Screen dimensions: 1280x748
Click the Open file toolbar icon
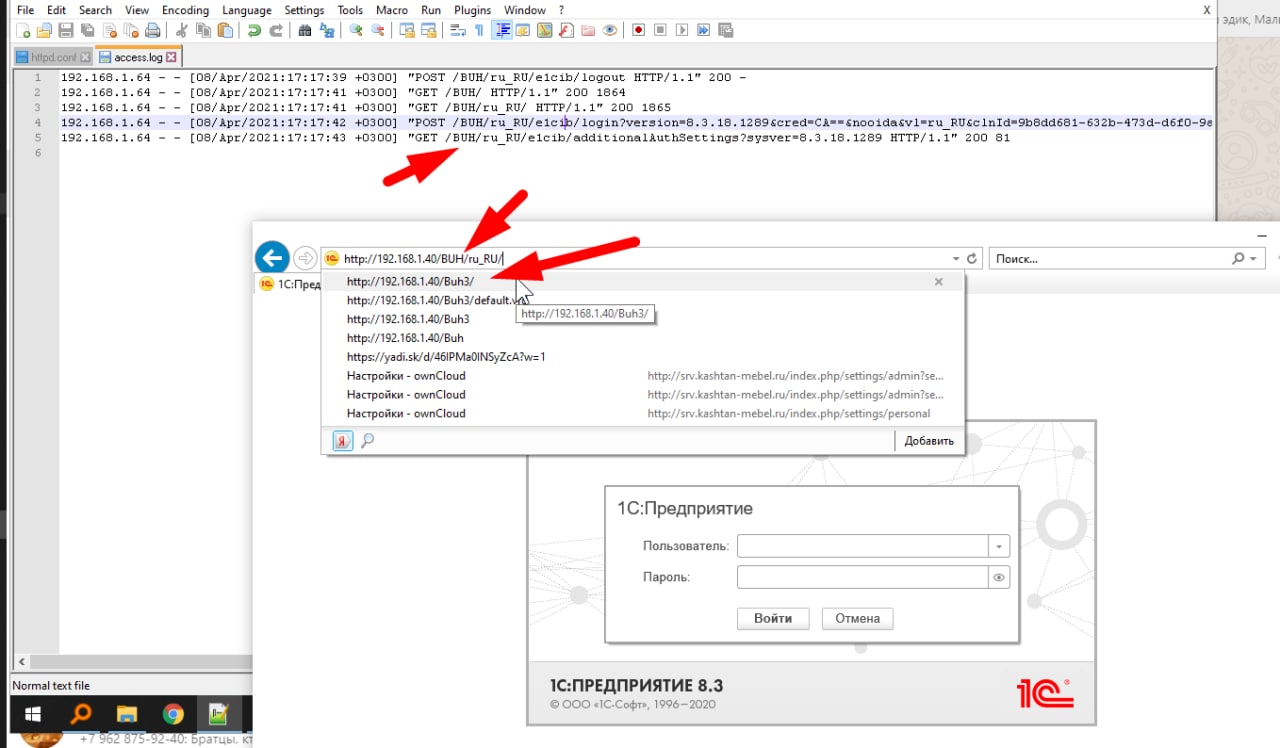pos(43,30)
